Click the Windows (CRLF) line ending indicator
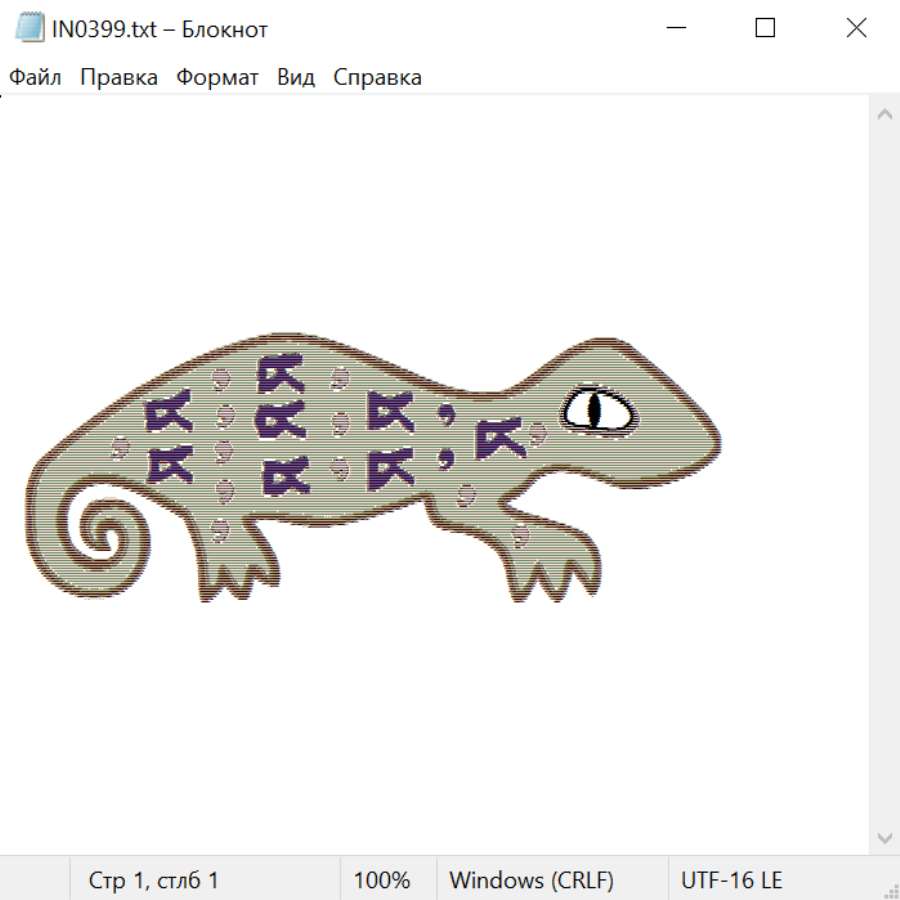This screenshot has height=900, width=900. (x=531, y=881)
